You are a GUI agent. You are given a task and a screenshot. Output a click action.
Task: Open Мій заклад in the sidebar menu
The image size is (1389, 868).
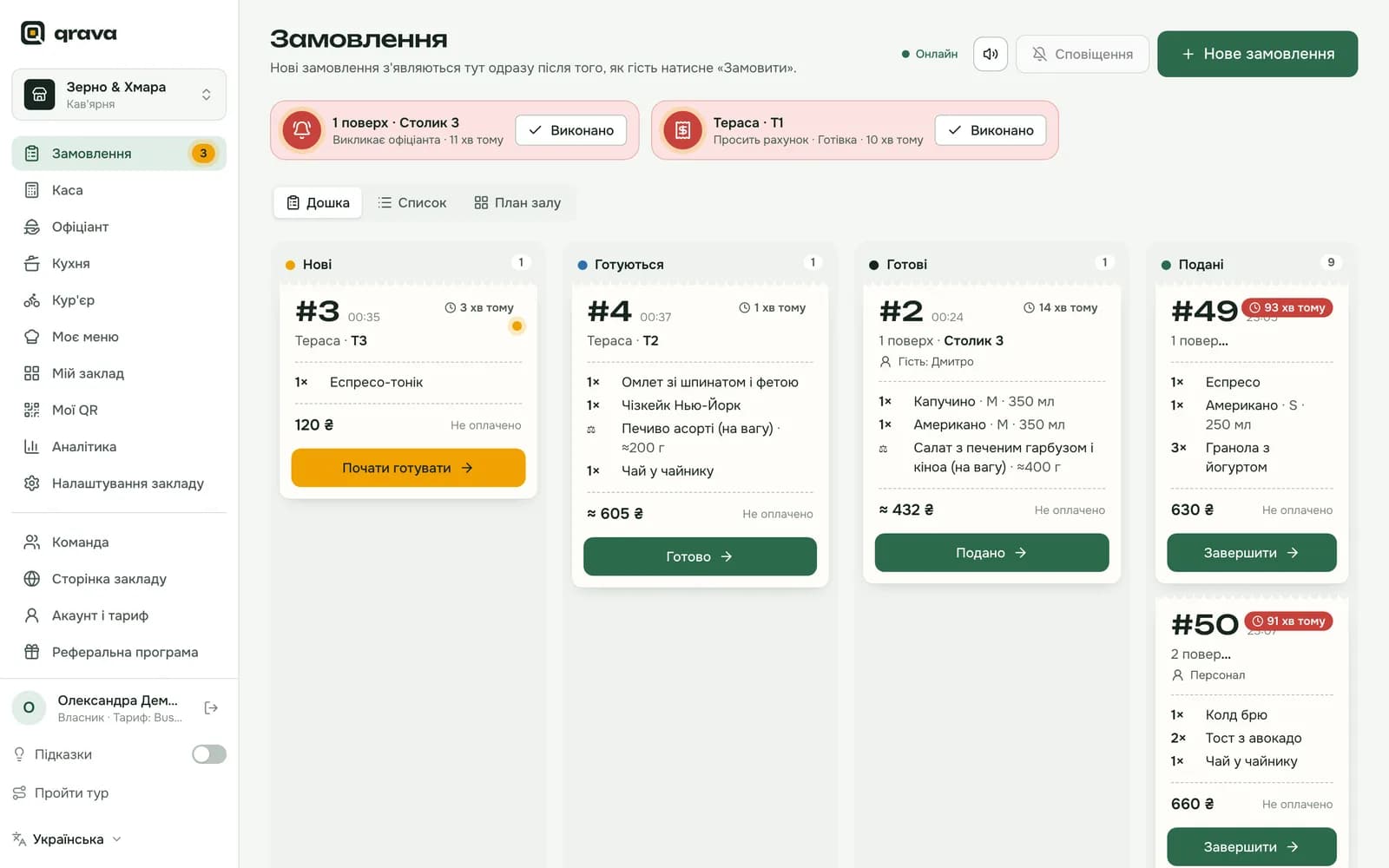(x=119, y=373)
